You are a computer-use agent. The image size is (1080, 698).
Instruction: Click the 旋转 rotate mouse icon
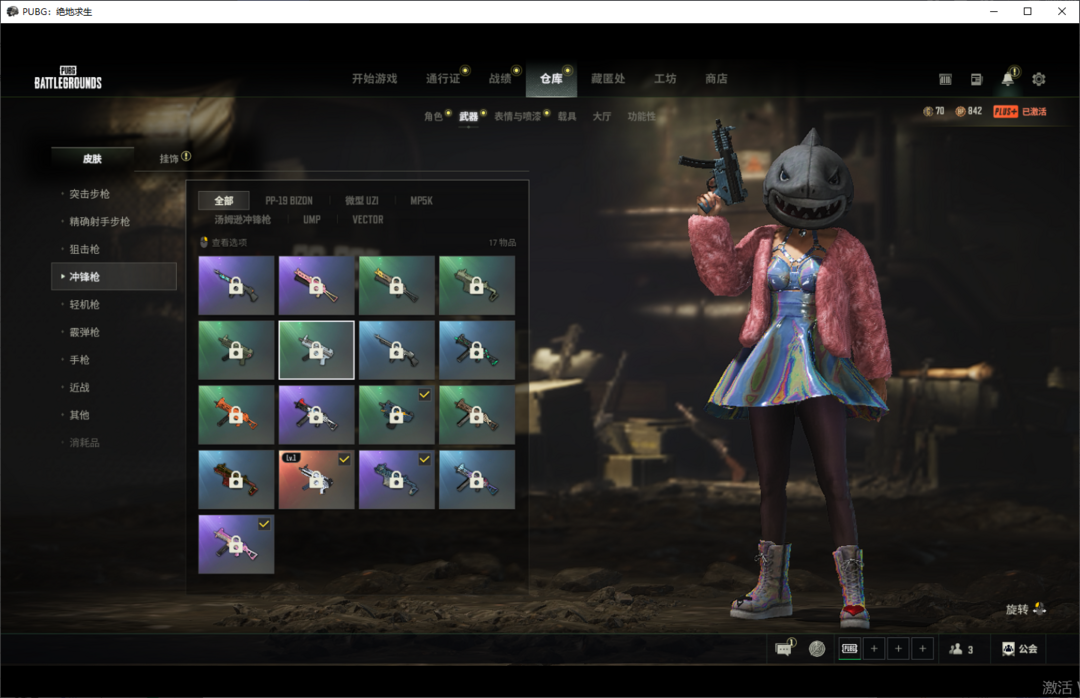click(x=1039, y=608)
